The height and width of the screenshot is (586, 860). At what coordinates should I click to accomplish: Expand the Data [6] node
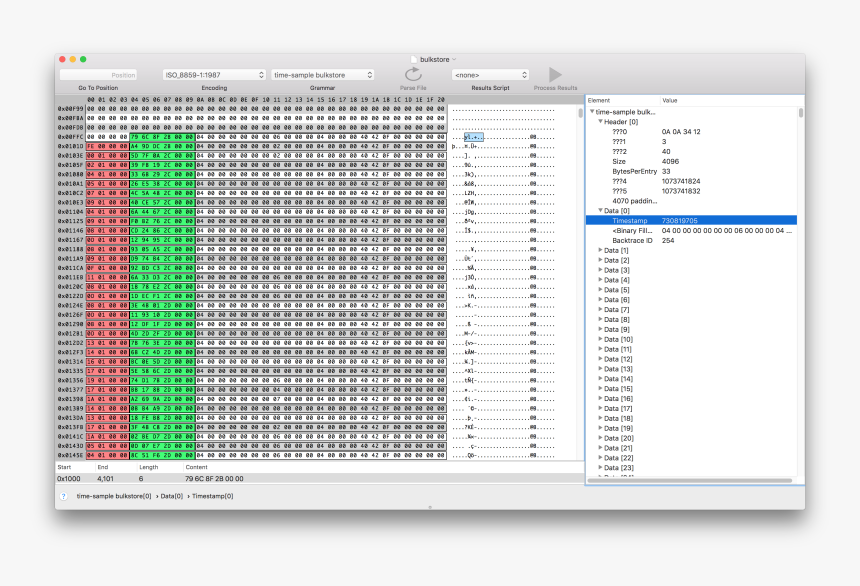[x=601, y=300]
